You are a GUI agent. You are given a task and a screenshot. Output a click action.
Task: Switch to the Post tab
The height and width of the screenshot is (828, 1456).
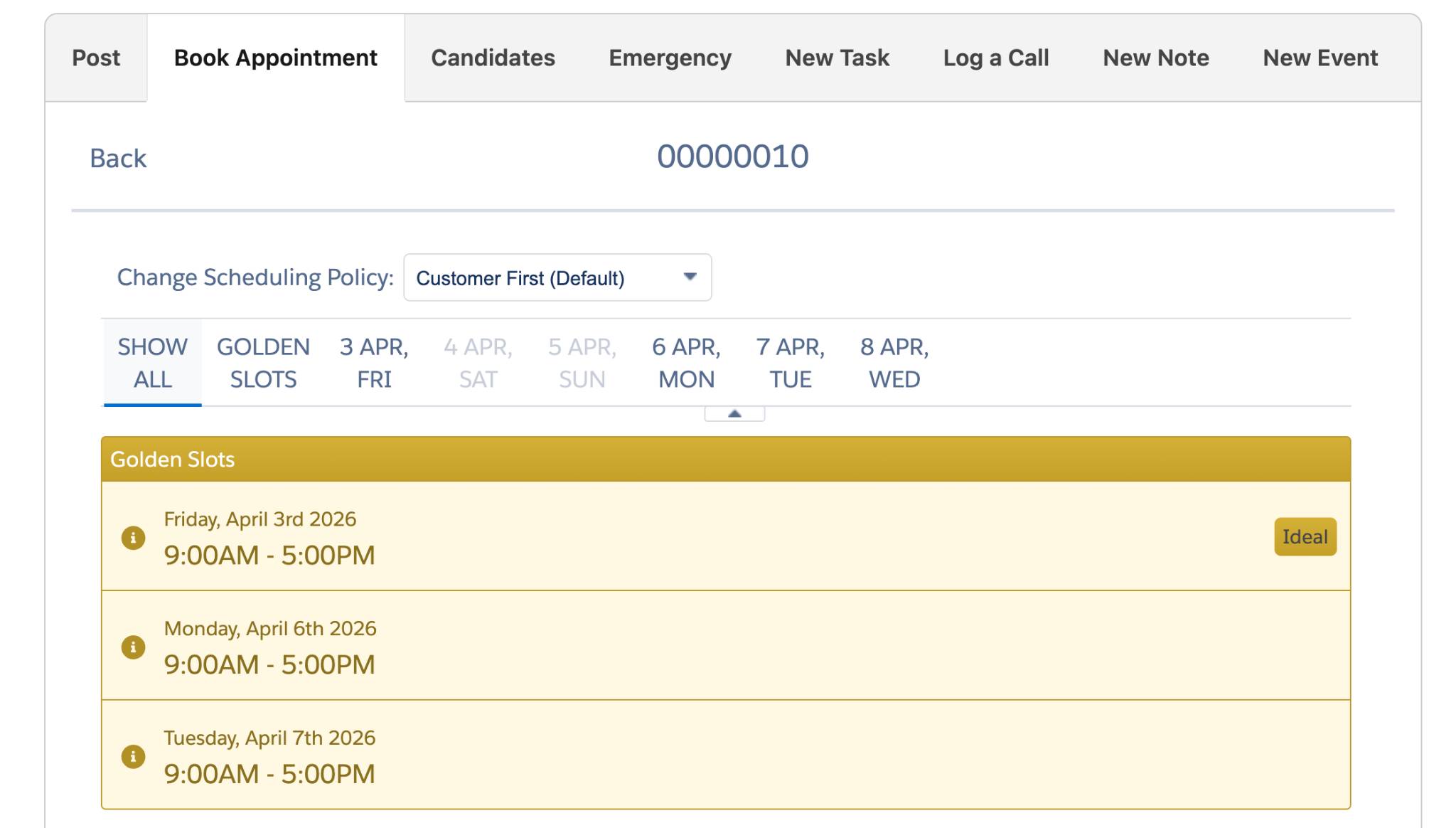tap(96, 58)
